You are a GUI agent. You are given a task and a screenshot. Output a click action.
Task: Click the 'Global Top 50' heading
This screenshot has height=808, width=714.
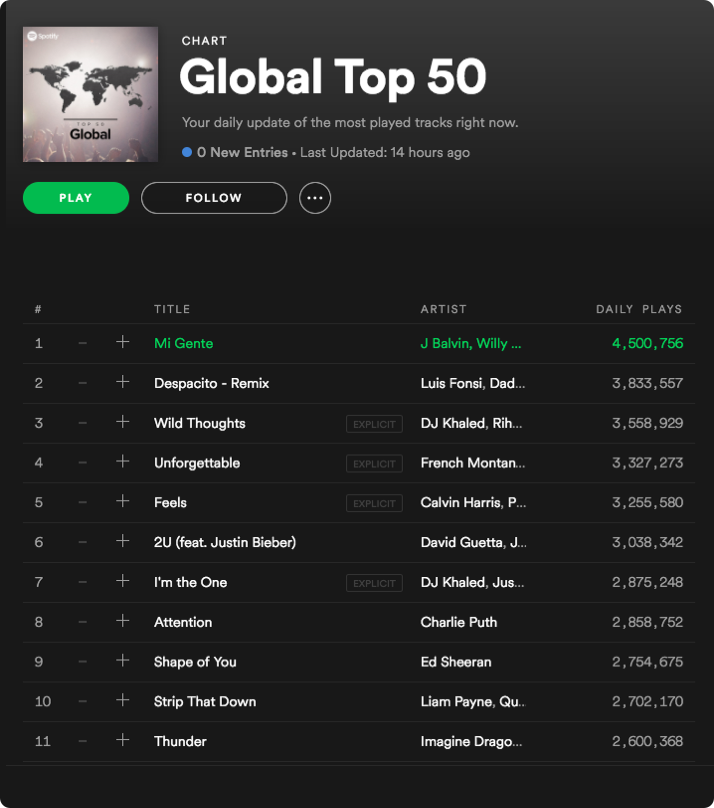(333, 77)
